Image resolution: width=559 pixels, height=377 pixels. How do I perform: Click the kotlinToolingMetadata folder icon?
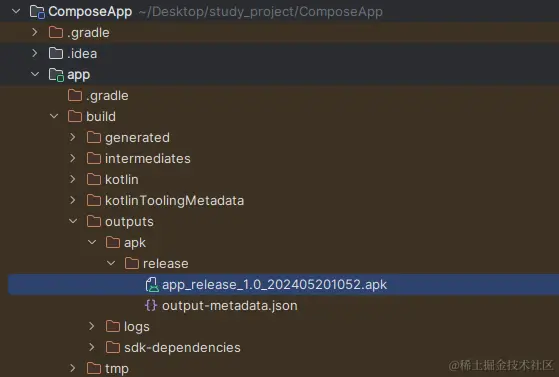click(x=94, y=200)
